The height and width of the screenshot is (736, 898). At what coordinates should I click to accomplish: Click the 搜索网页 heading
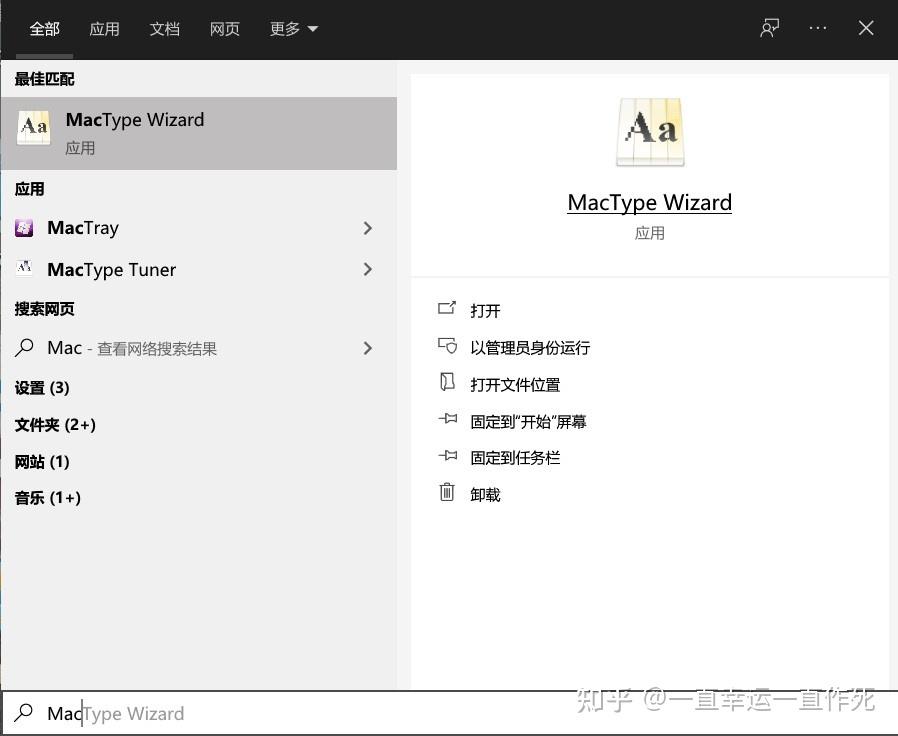(x=45, y=309)
